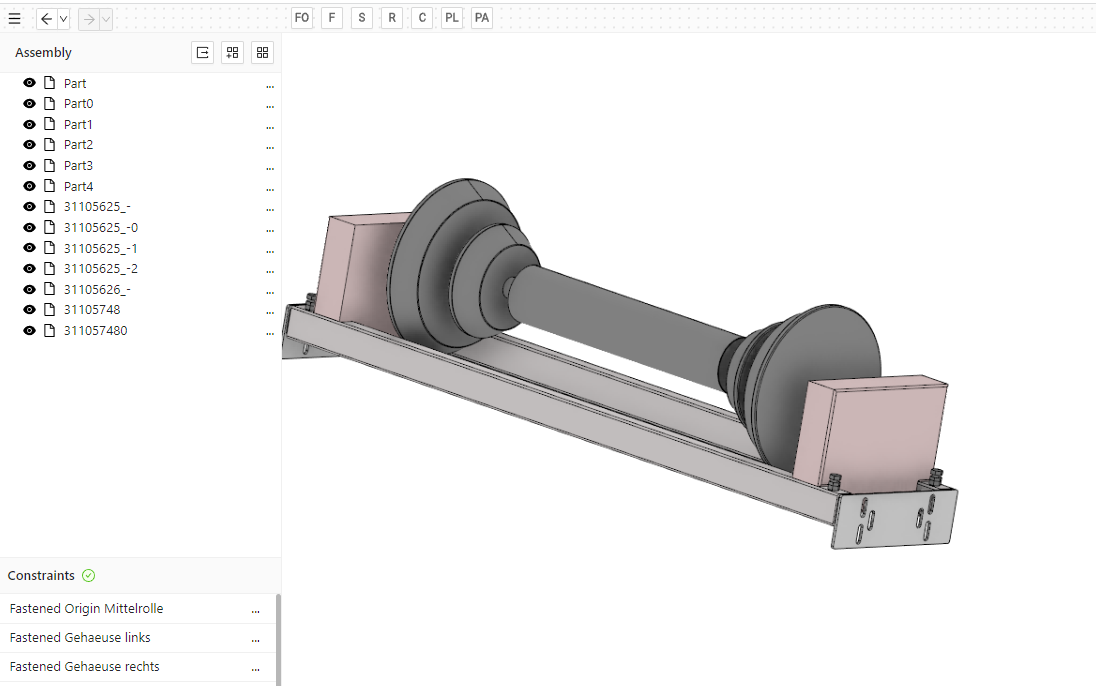Viewport: 1096px width, 686px height.
Task: Hide Part2 with its eye icon
Action: 29,145
